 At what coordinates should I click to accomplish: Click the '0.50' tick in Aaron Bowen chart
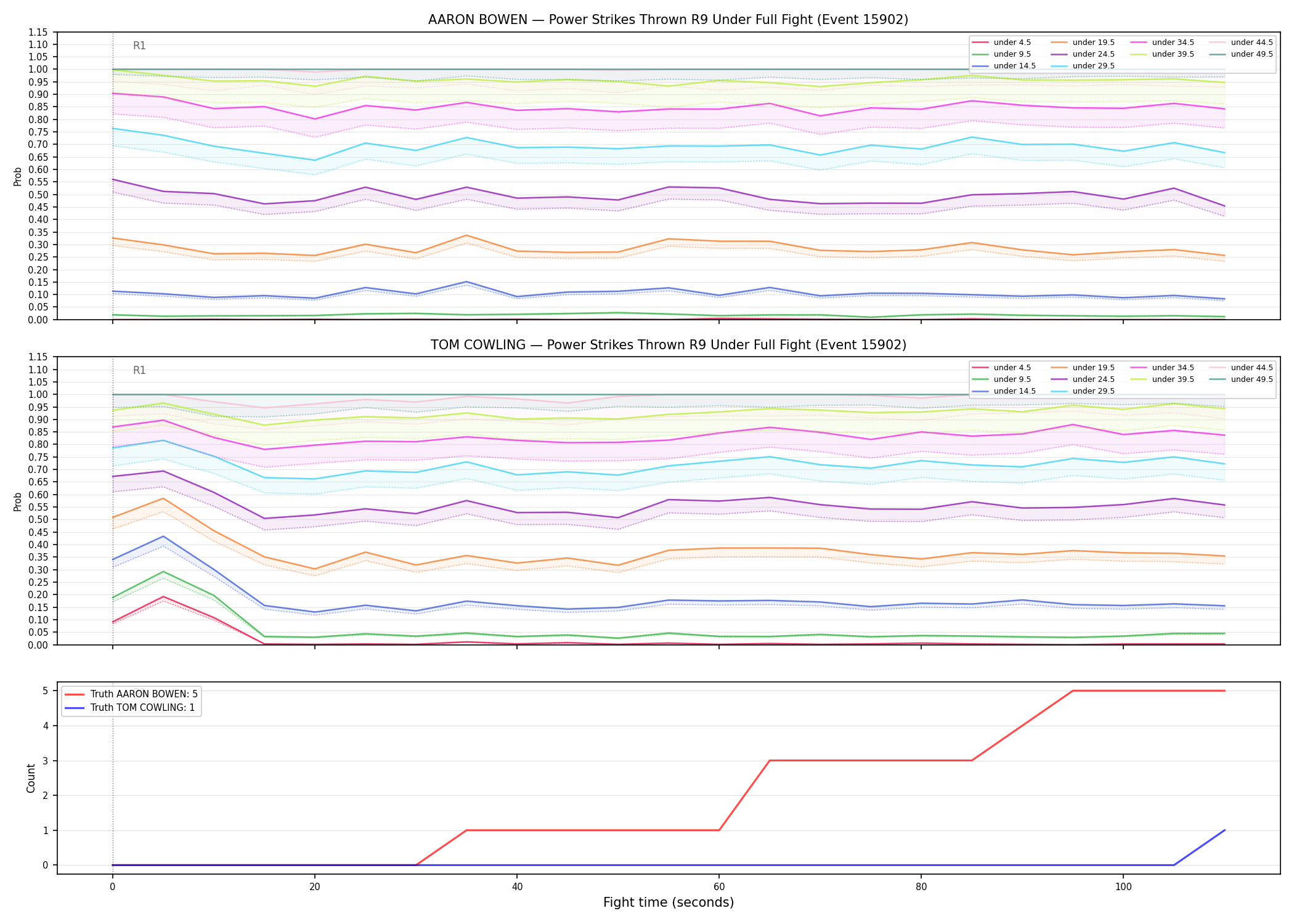coord(39,195)
